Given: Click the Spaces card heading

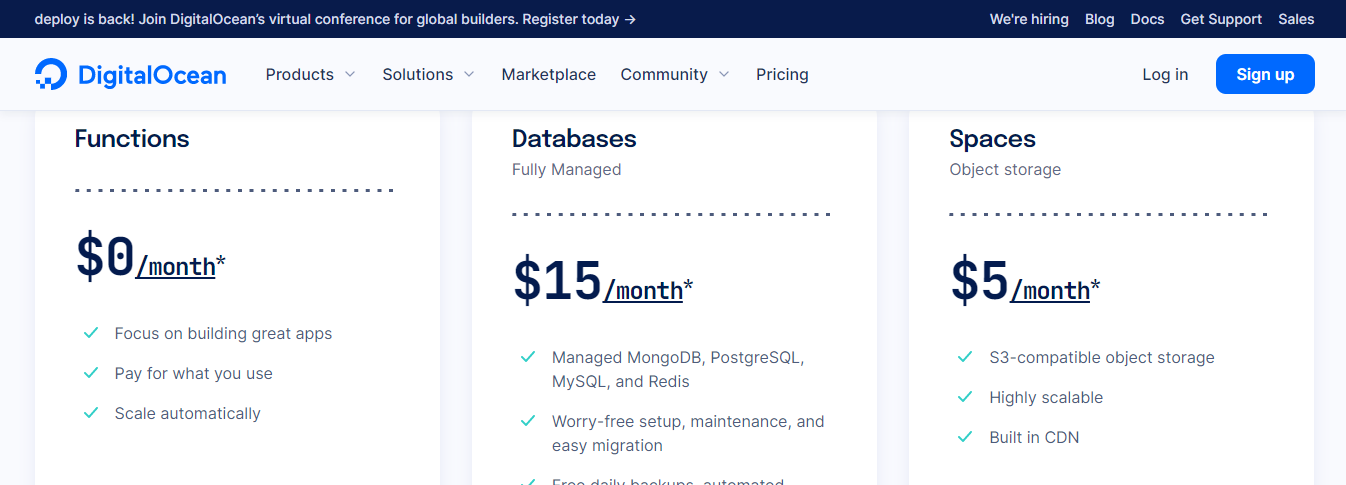Looking at the screenshot, I should [992, 138].
